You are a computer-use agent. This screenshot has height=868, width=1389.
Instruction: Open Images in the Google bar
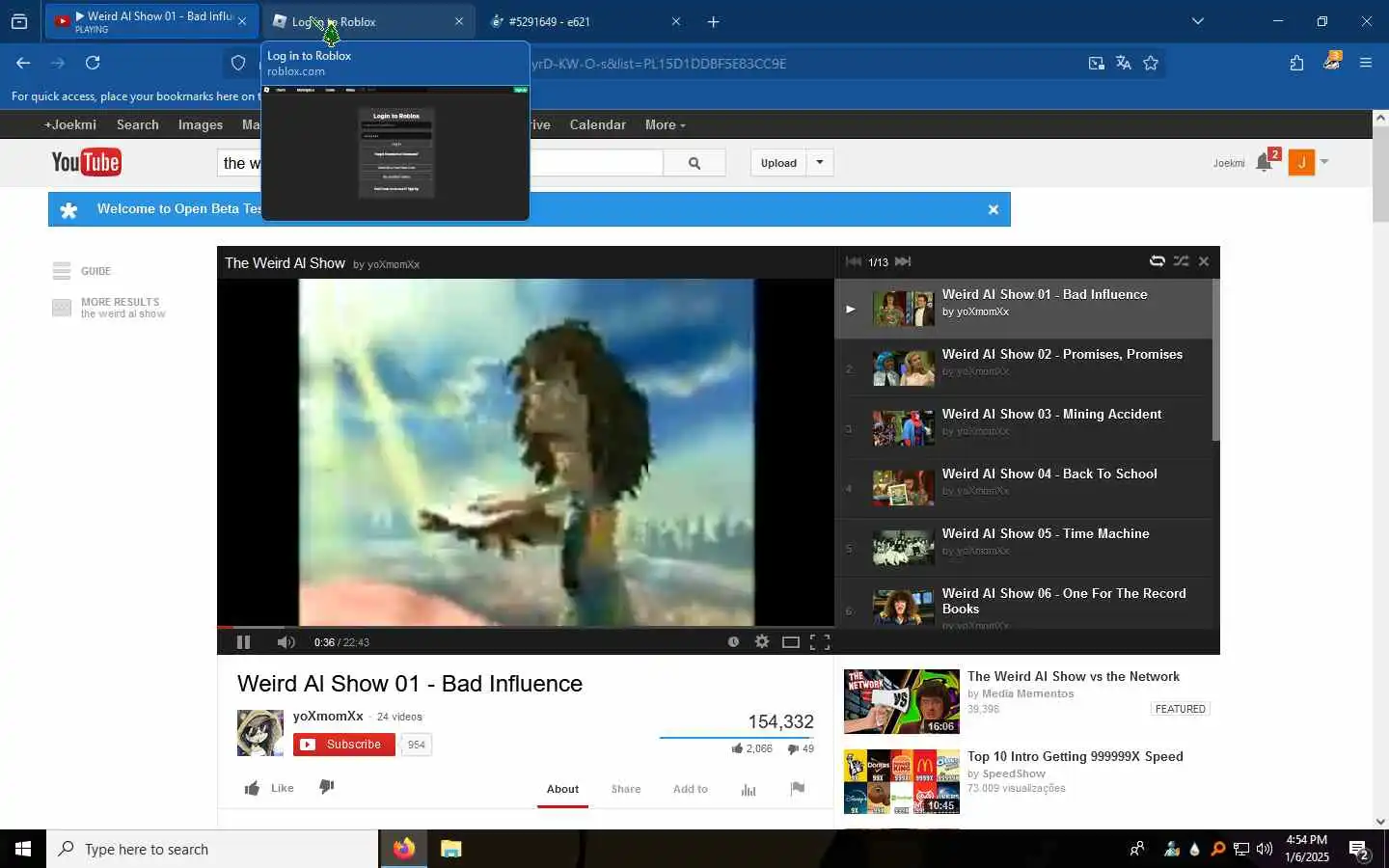[201, 124]
